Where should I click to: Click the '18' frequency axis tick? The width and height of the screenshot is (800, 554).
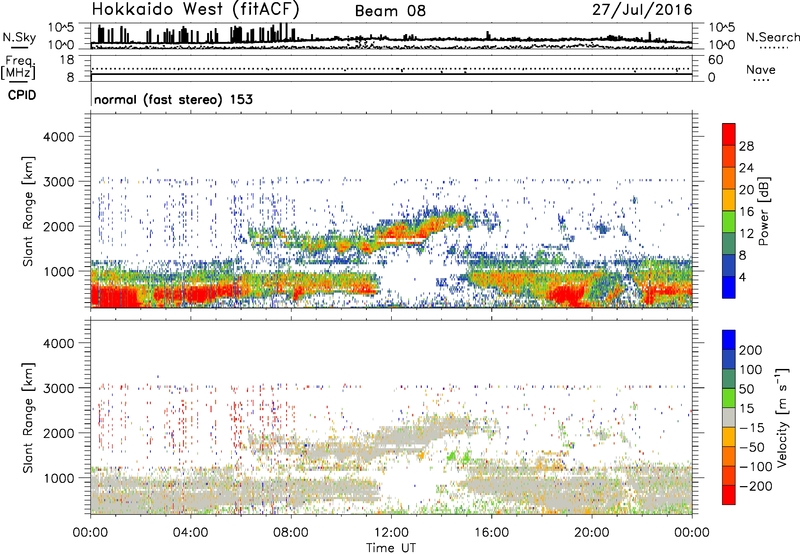coord(67,60)
